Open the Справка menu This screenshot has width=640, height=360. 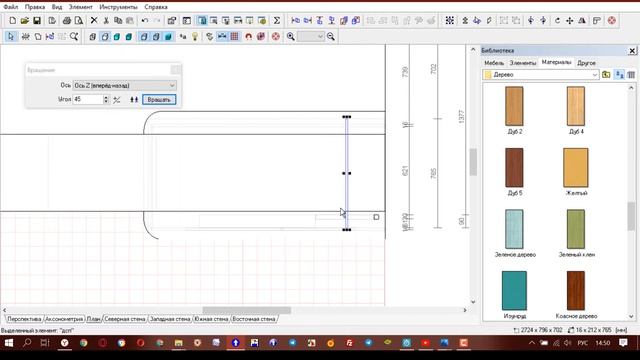tap(156, 7)
